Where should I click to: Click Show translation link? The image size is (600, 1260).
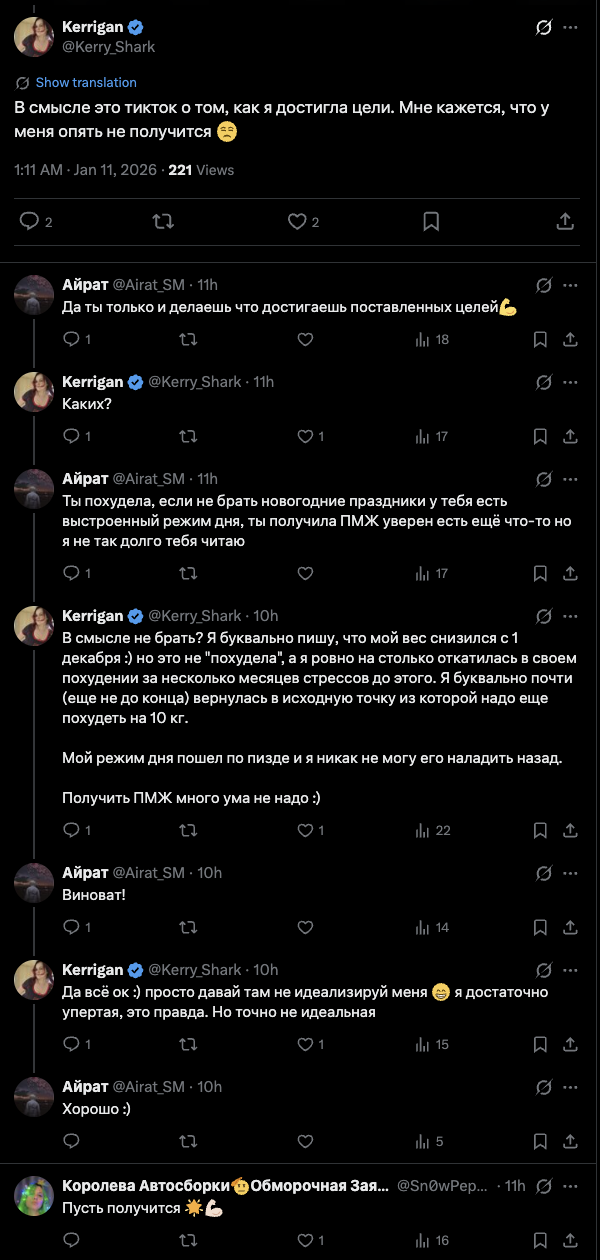pos(85,83)
